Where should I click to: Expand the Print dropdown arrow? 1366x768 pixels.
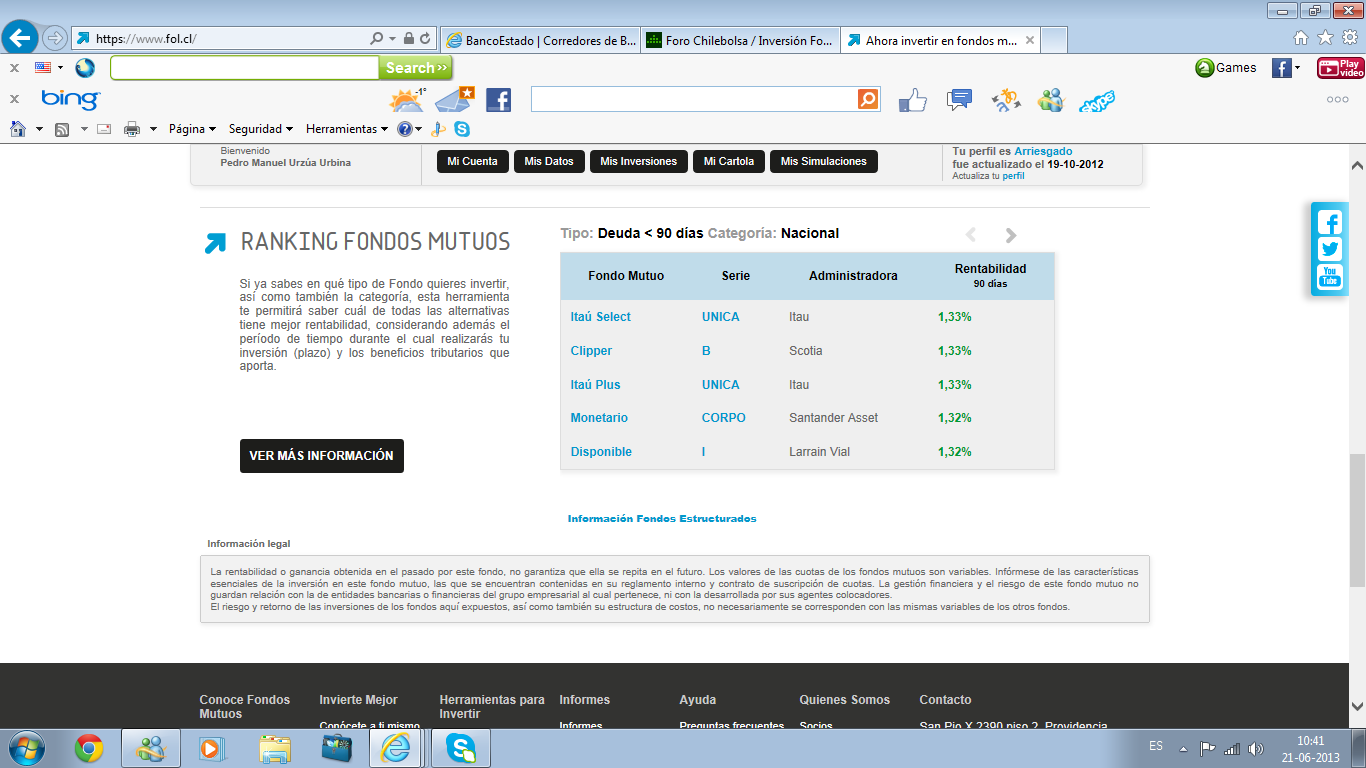153,129
